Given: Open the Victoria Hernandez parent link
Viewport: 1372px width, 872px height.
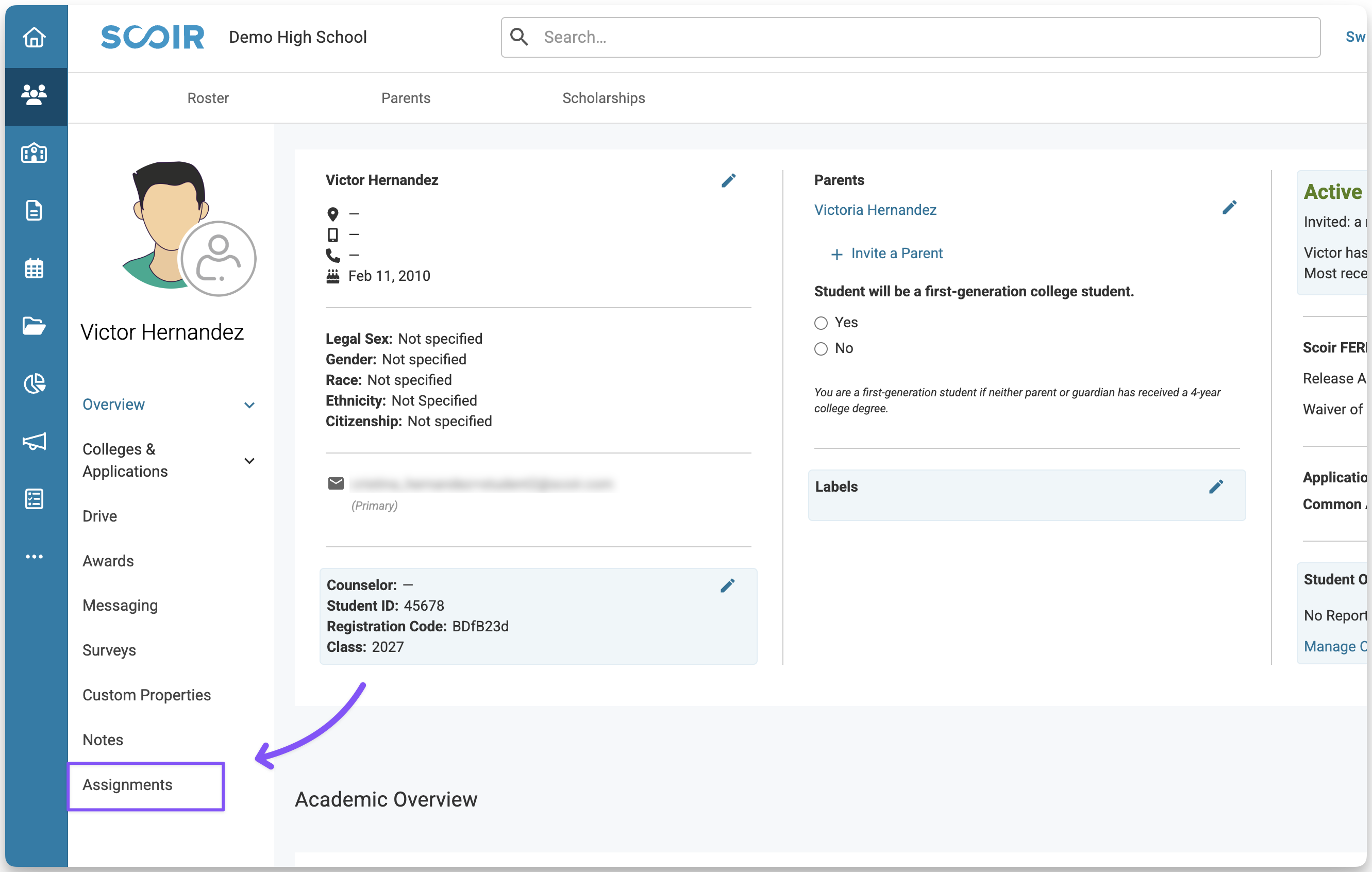Looking at the screenshot, I should click(875, 210).
